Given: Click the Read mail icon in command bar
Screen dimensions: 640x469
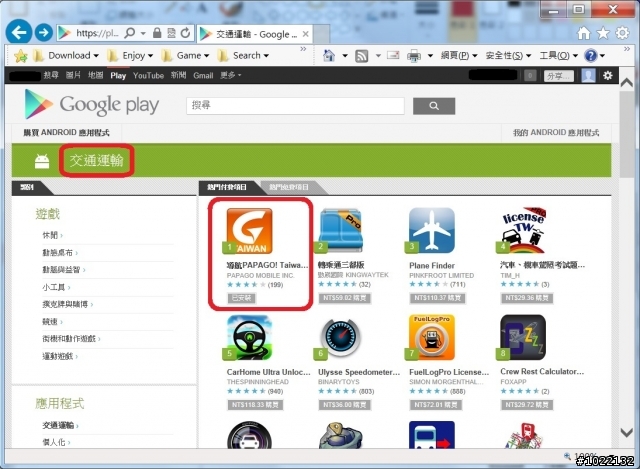Looking at the screenshot, I should pos(393,55).
